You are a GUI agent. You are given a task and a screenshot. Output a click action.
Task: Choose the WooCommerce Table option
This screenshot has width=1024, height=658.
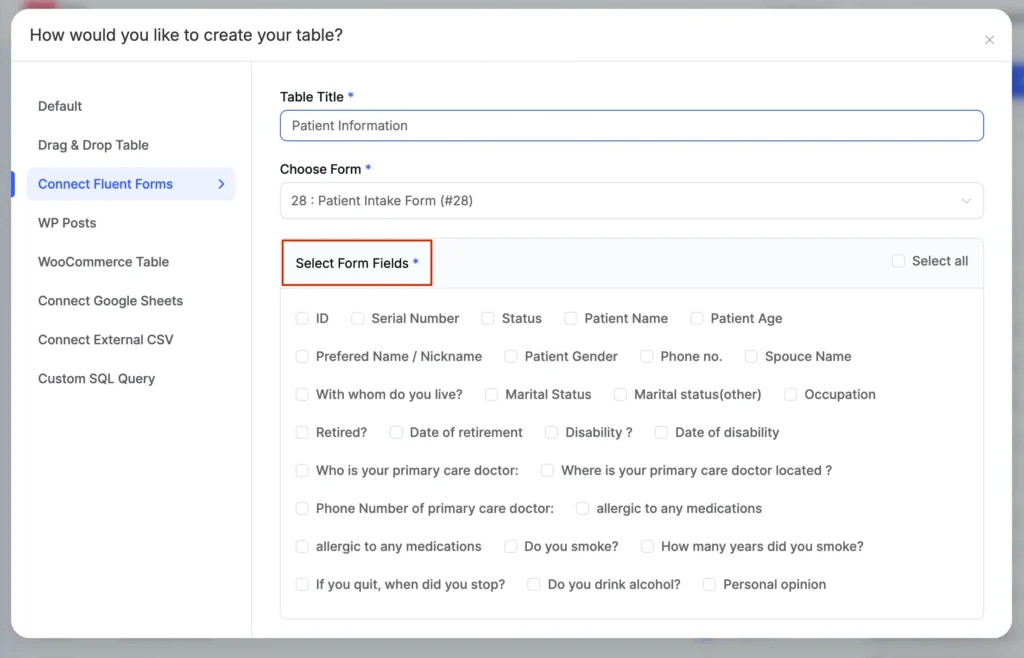(x=103, y=262)
